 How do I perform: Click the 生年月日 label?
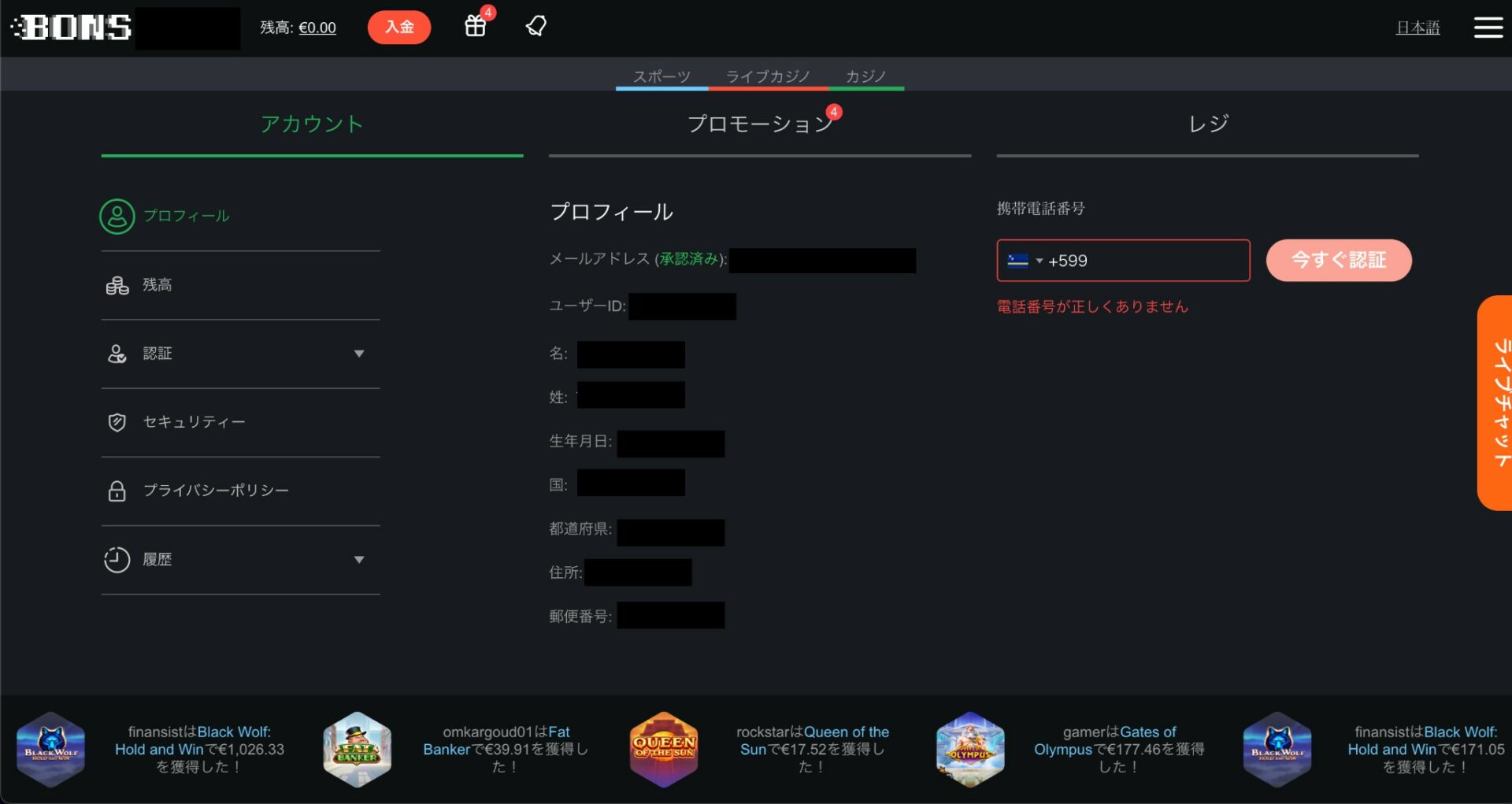(x=580, y=442)
